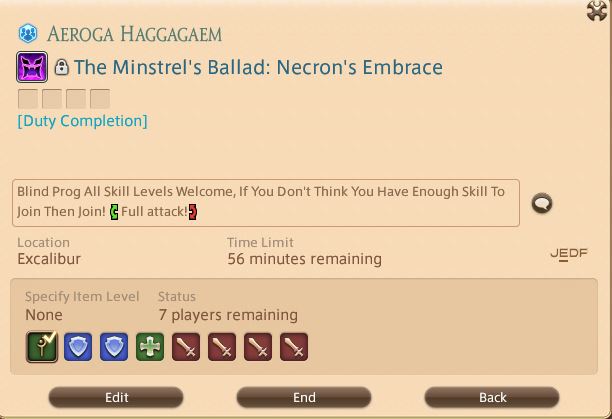Click the JEDF language indicator

pyautogui.click(x=569, y=254)
